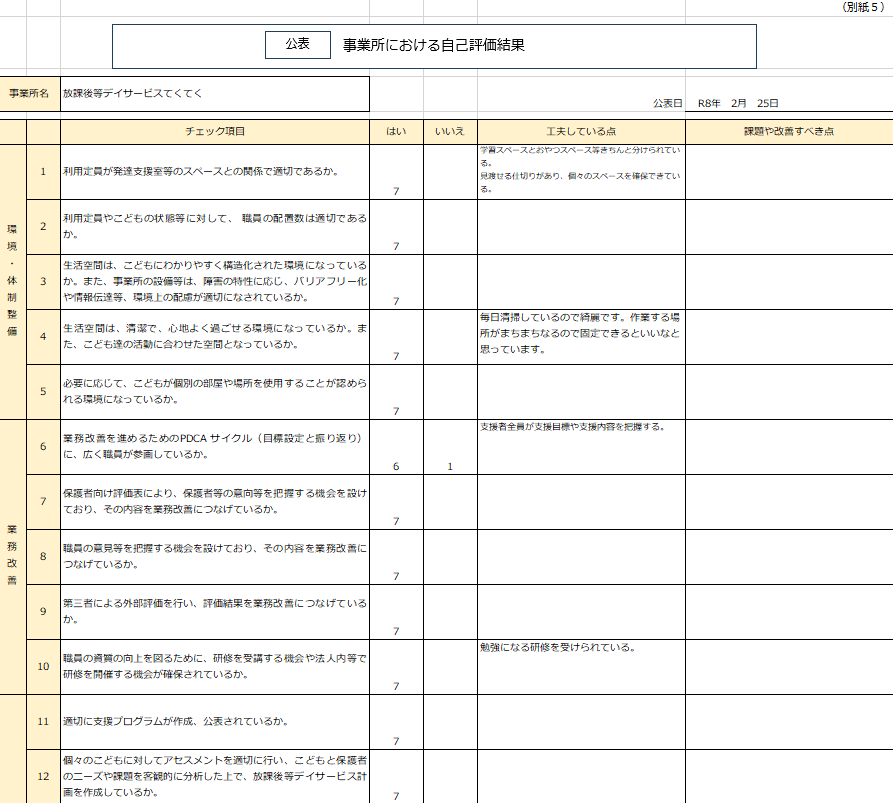Select the 事業所名 label cell
Viewport: 893px width, 803px height.
(30, 93)
